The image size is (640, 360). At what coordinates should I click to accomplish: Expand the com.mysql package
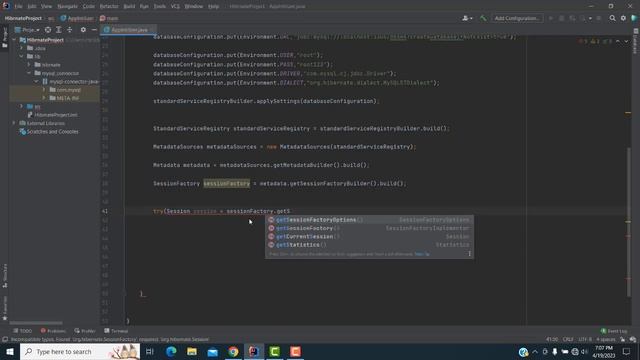(44, 90)
